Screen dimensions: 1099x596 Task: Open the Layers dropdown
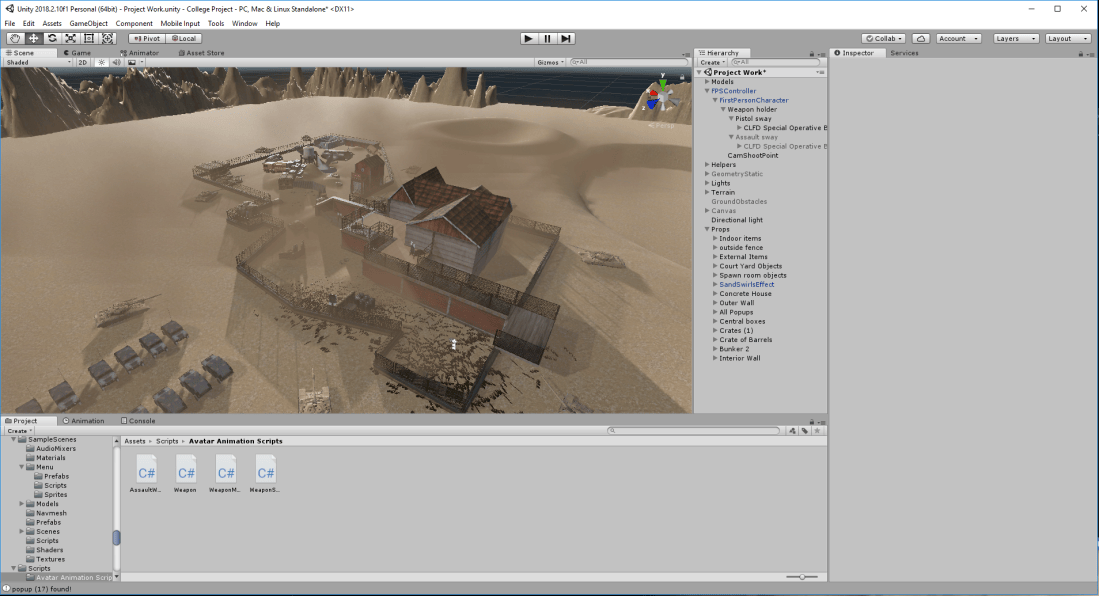[1015, 39]
